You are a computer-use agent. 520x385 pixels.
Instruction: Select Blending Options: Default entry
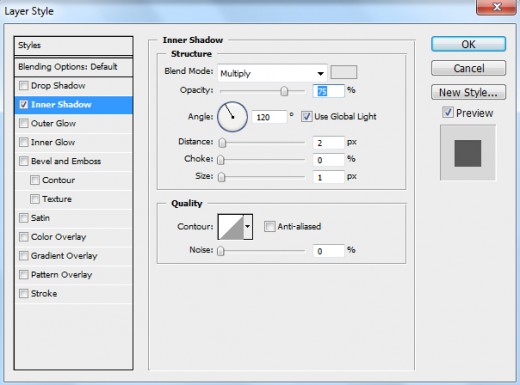73,67
